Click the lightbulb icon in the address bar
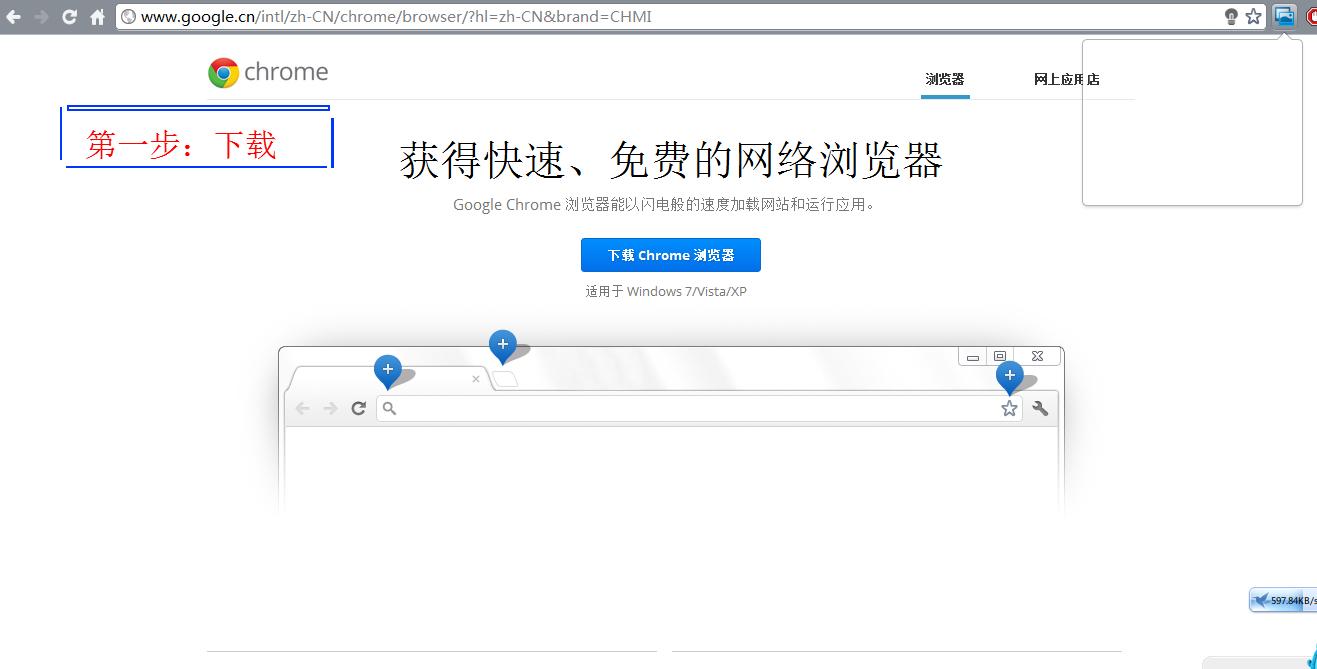 click(1232, 17)
